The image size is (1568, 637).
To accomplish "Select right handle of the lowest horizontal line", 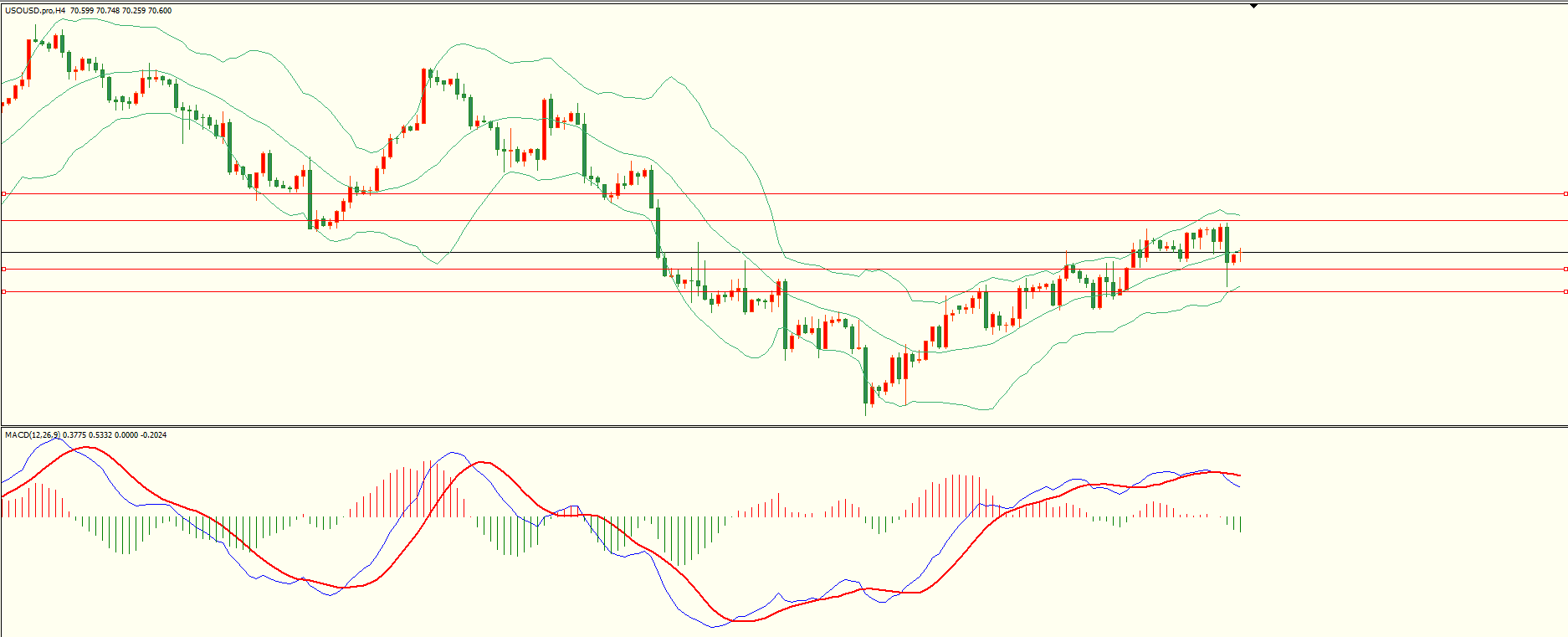I will click(x=1565, y=291).
